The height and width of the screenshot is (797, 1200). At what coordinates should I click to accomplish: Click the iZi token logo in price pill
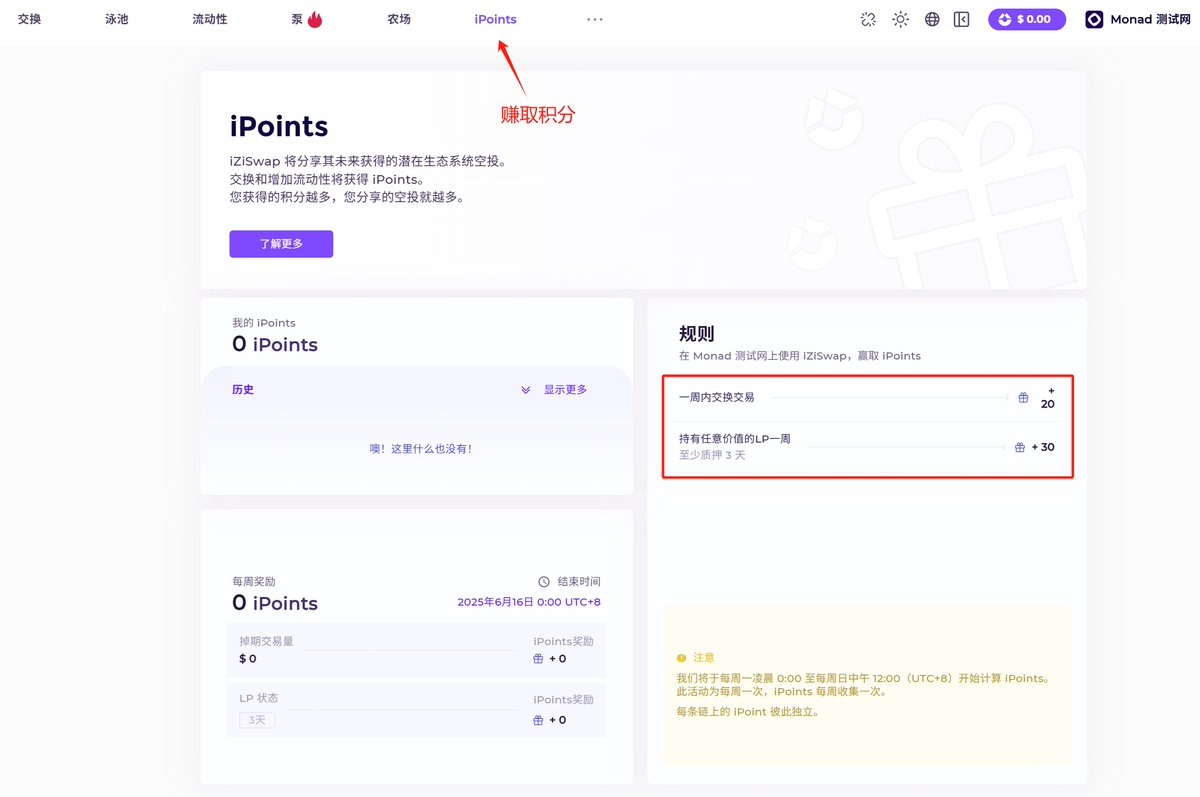(x=1005, y=19)
